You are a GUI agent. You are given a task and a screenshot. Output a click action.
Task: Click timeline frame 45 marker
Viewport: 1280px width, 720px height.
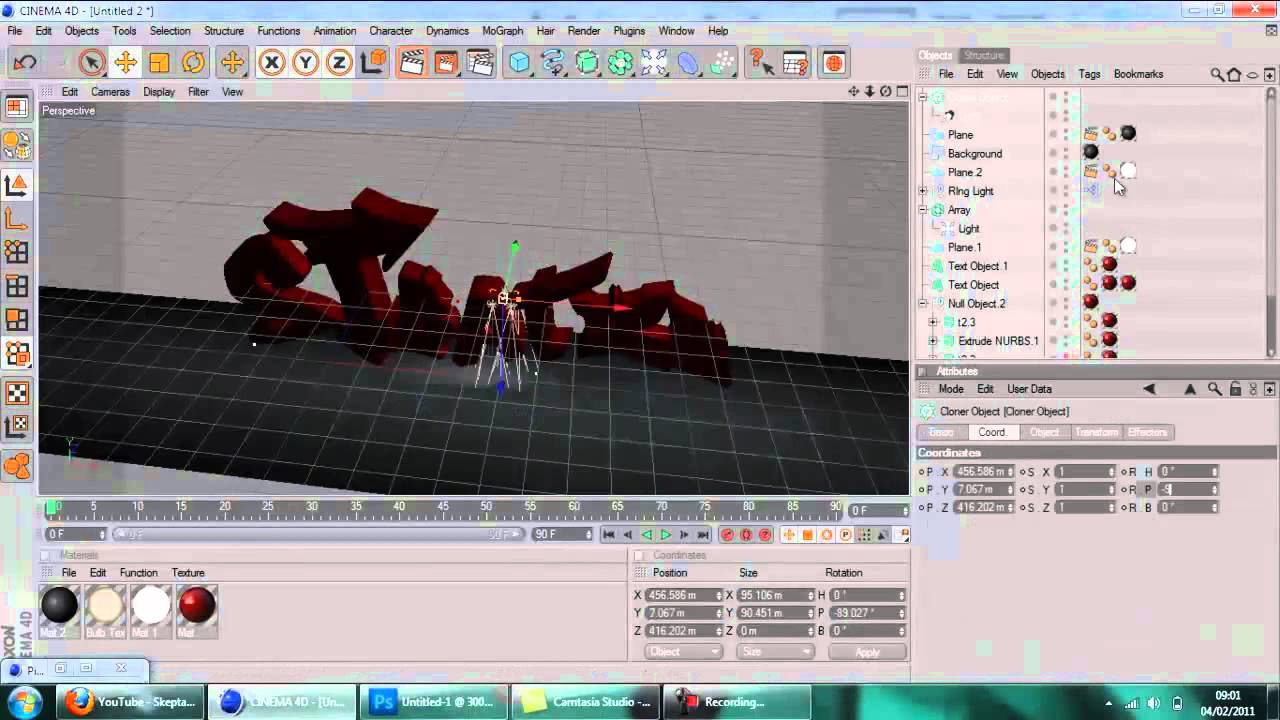pyautogui.click(x=443, y=507)
